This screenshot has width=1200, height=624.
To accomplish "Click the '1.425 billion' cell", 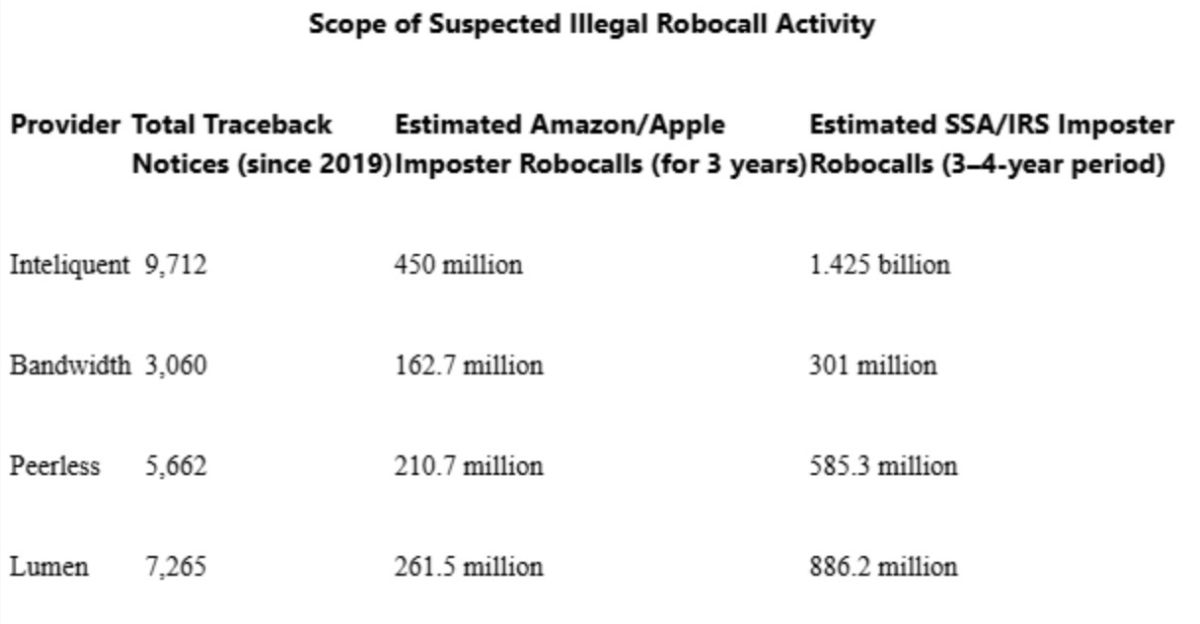I will [879, 265].
